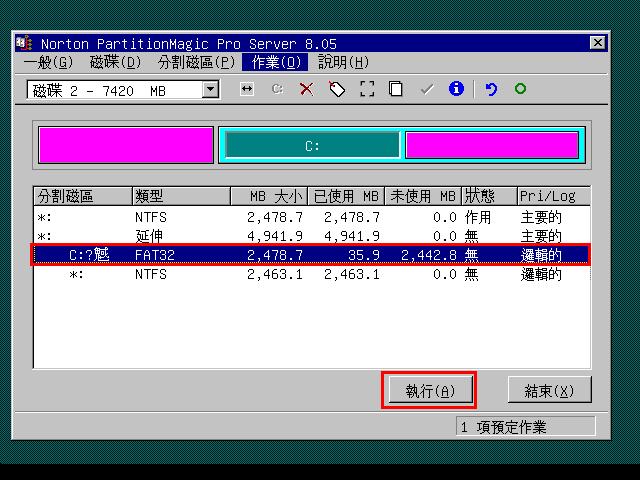Click the 未使用 MB column header
Screen dimensions: 640x480
(423, 196)
